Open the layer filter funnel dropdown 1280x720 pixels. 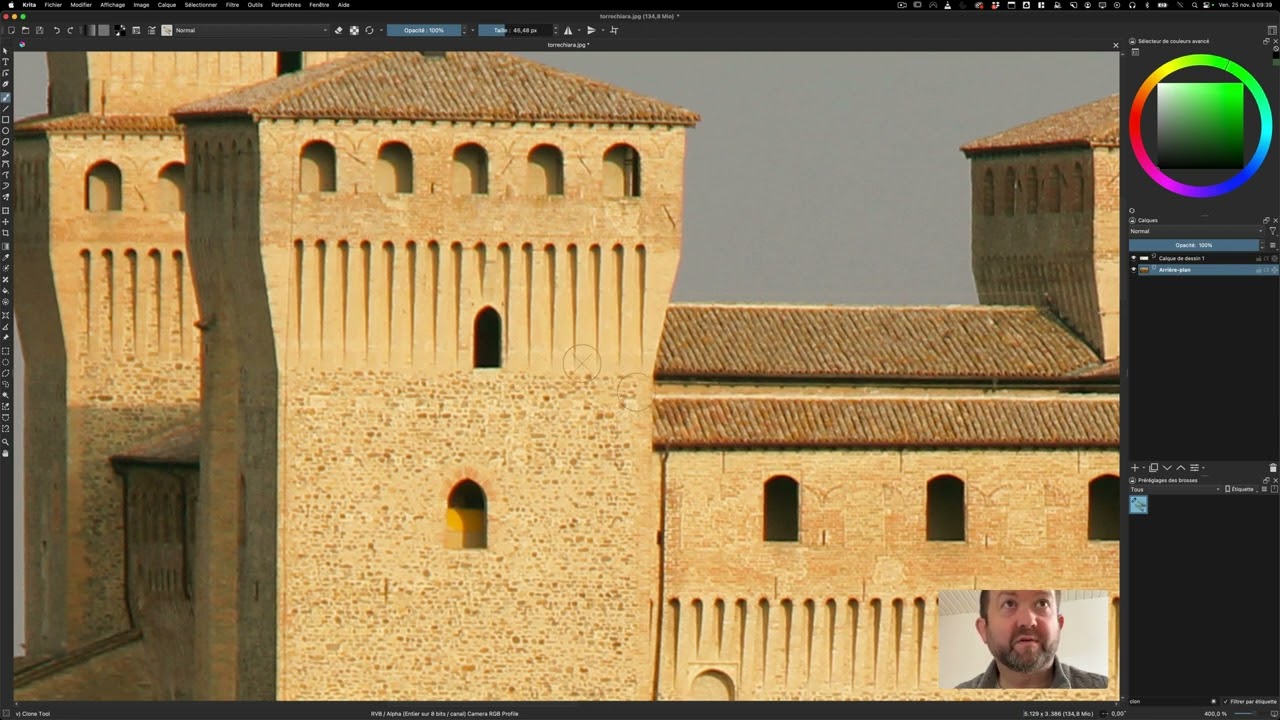[1272, 231]
